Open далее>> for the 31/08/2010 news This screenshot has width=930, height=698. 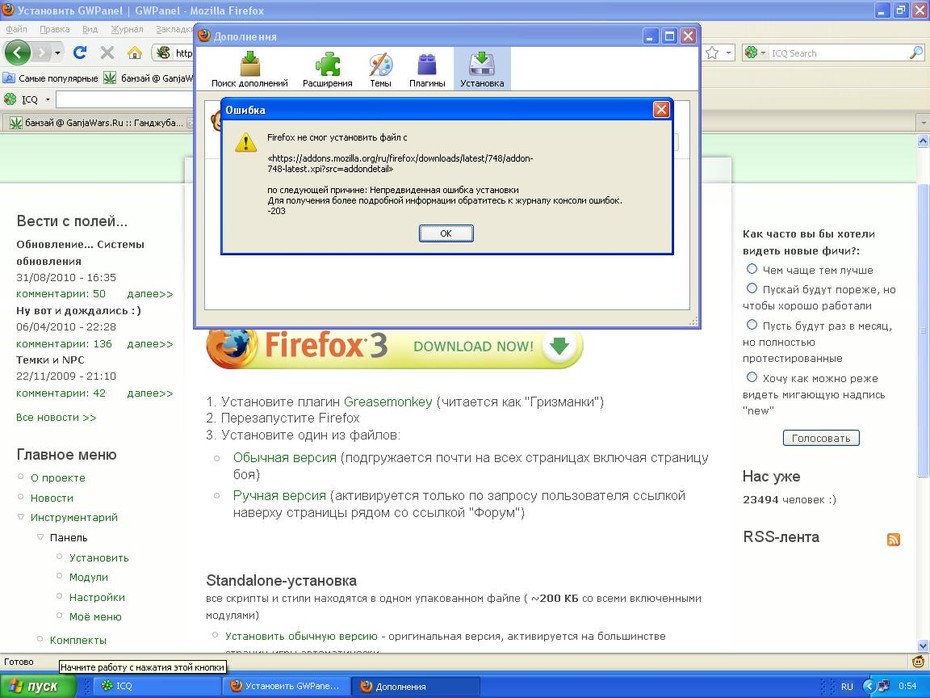[x=150, y=294]
